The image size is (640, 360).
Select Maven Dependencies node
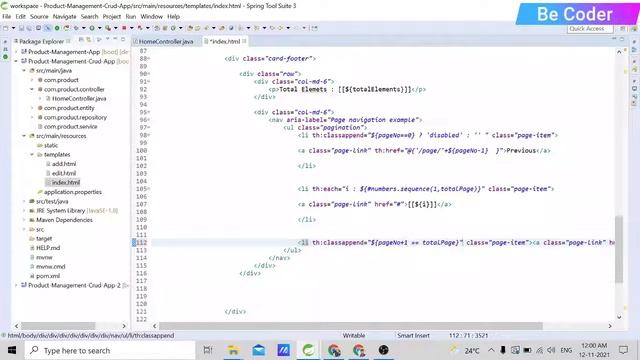tap(64, 220)
